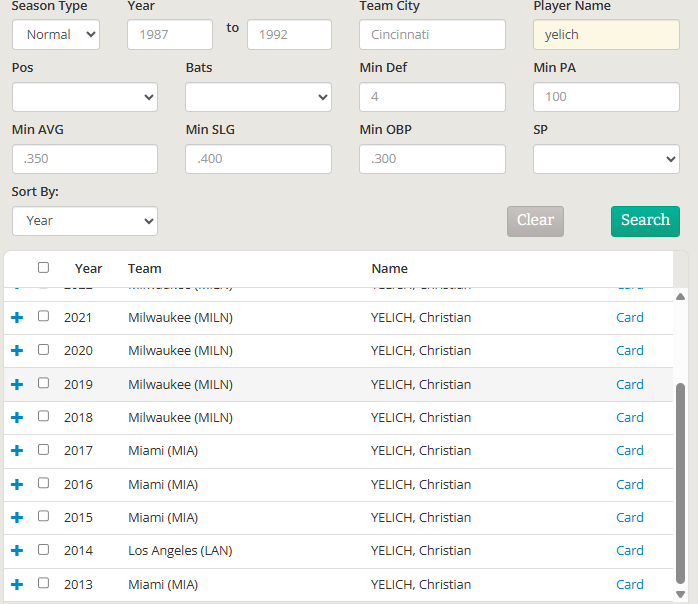Focus the Player Name field containing yelich
Image resolution: width=698 pixels, height=604 pixels.
pyautogui.click(x=606, y=34)
